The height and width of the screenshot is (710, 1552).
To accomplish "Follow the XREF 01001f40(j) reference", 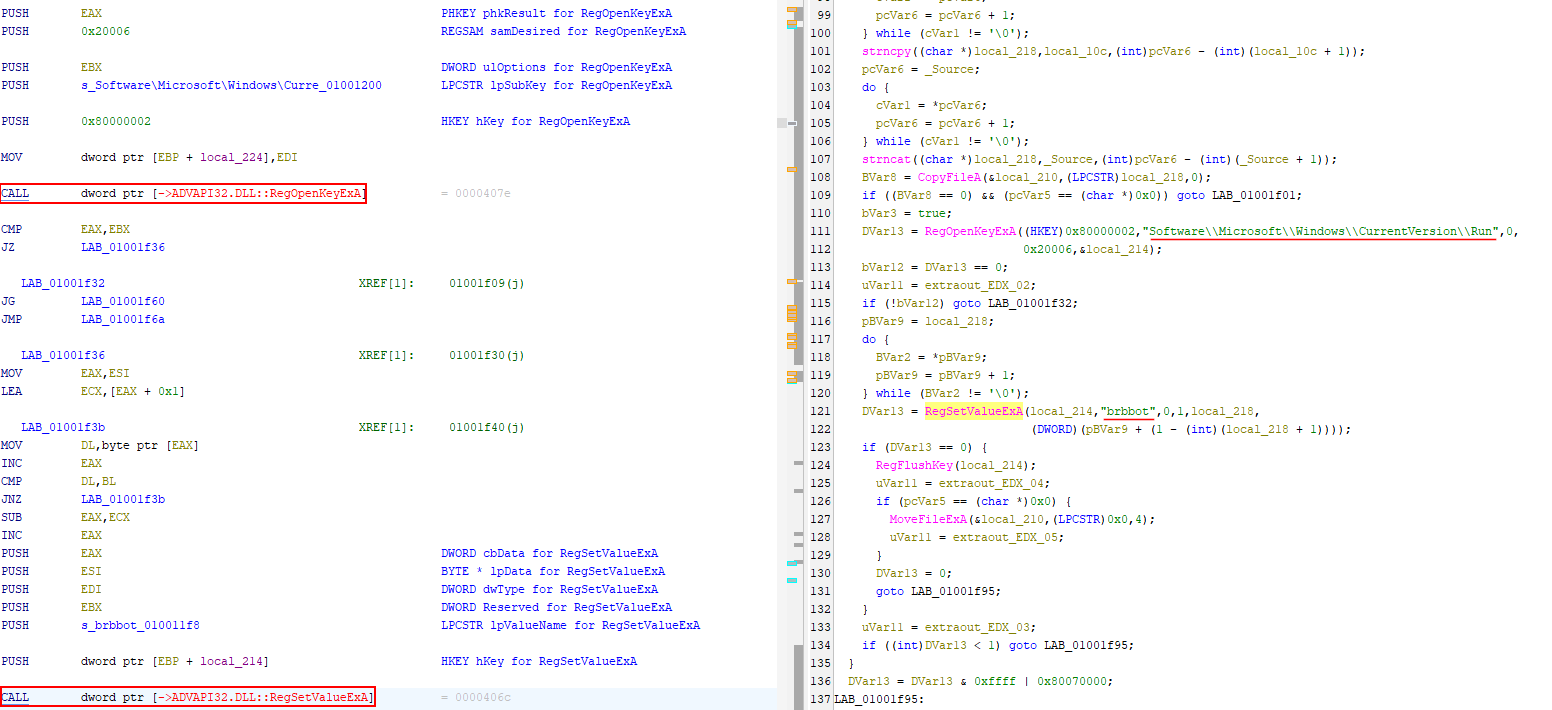I will point(486,427).
